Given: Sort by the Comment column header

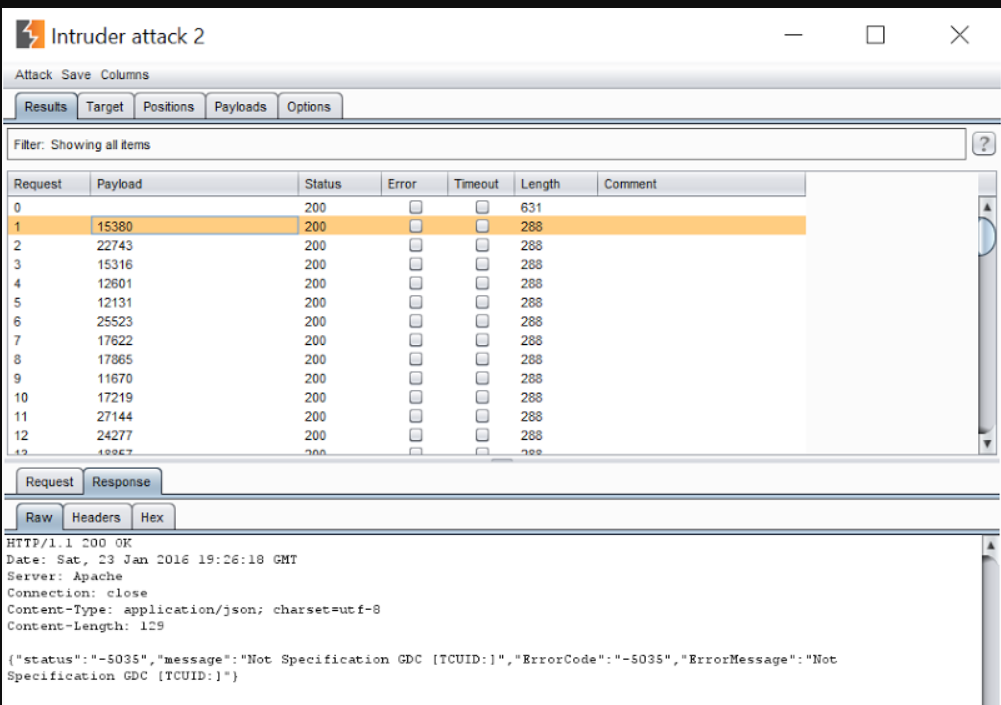Looking at the screenshot, I should tap(702, 184).
